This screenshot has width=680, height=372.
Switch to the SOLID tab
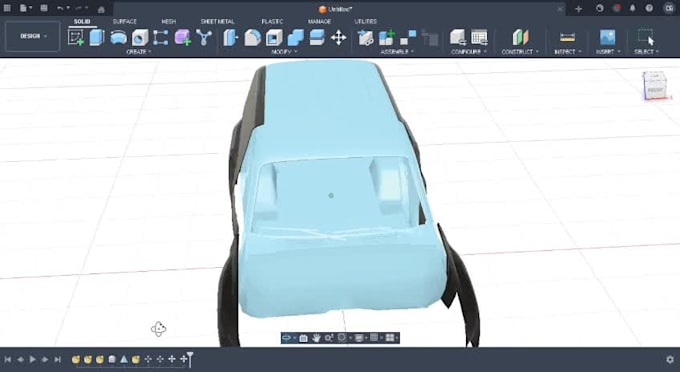[x=82, y=21]
